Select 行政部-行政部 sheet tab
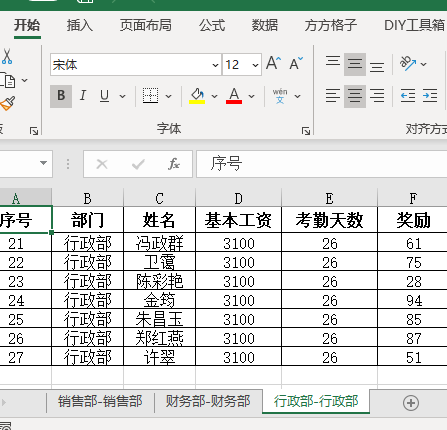The width and height of the screenshot is (447, 430). [316, 401]
